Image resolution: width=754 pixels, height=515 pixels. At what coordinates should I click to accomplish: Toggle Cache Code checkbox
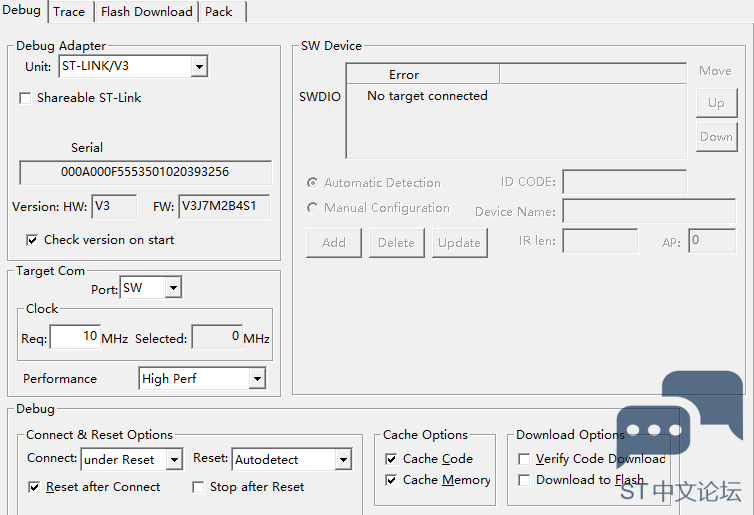coord(391,459)
